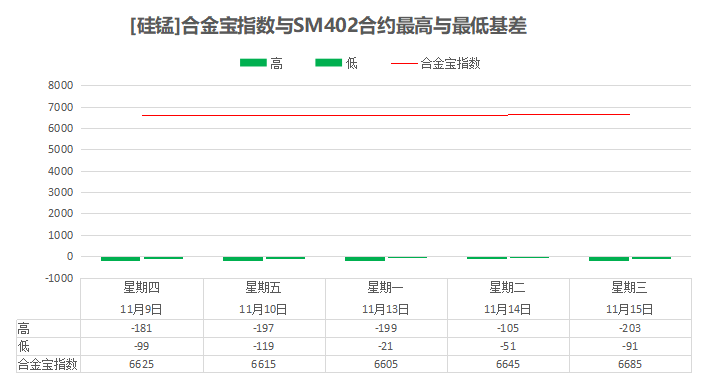Click the 高 row label in table
The width and height of the screenshot is (709, 390).
[24, 328]
